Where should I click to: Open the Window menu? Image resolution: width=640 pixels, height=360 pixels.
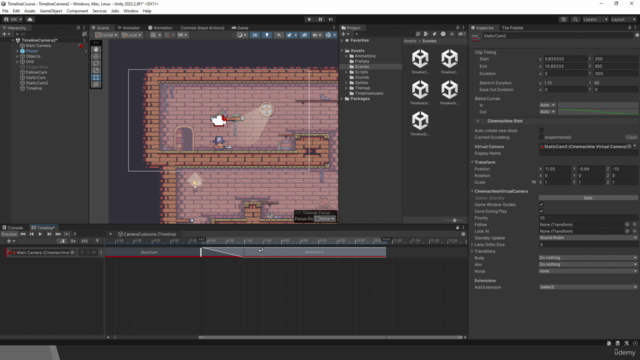[x=131, y=11]
